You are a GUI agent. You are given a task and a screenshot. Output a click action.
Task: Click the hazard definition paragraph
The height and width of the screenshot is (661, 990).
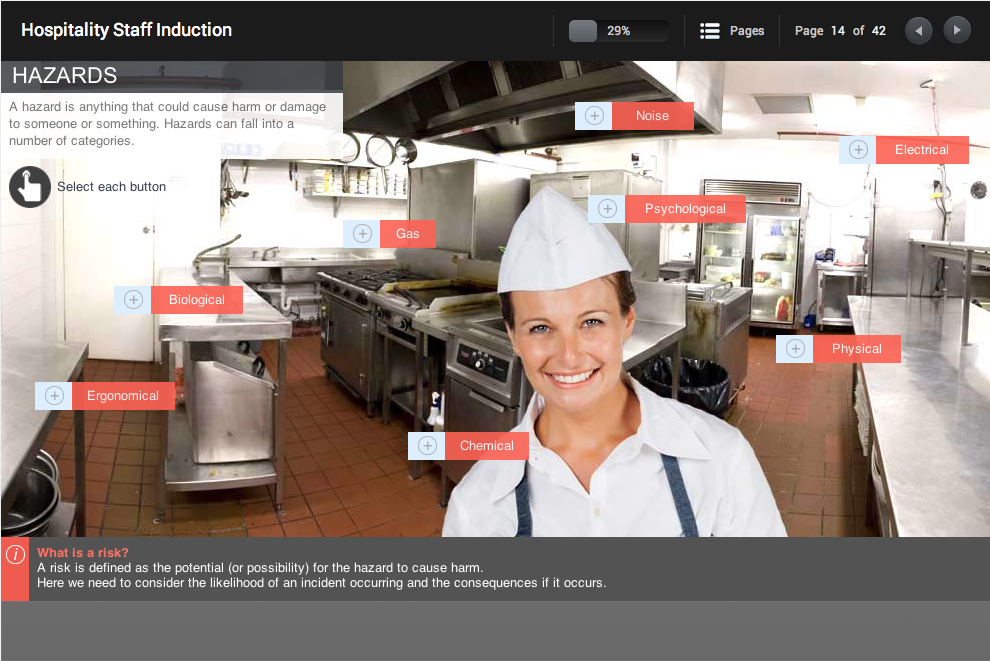(167, 124)
